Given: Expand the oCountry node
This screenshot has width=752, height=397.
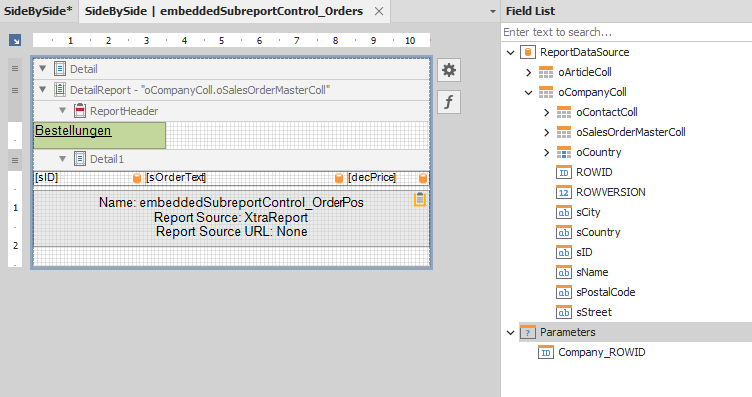Looking at the screenshot, I should (x=547, y=152).
